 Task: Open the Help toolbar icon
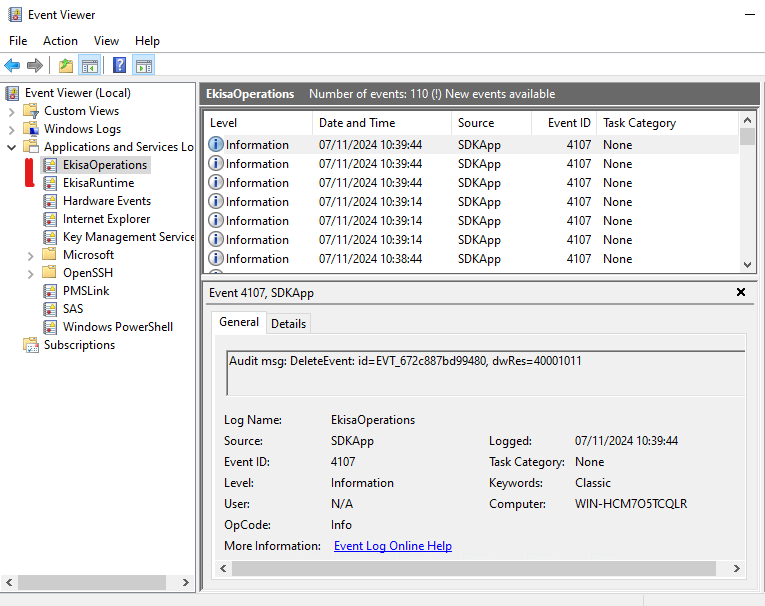119,66
